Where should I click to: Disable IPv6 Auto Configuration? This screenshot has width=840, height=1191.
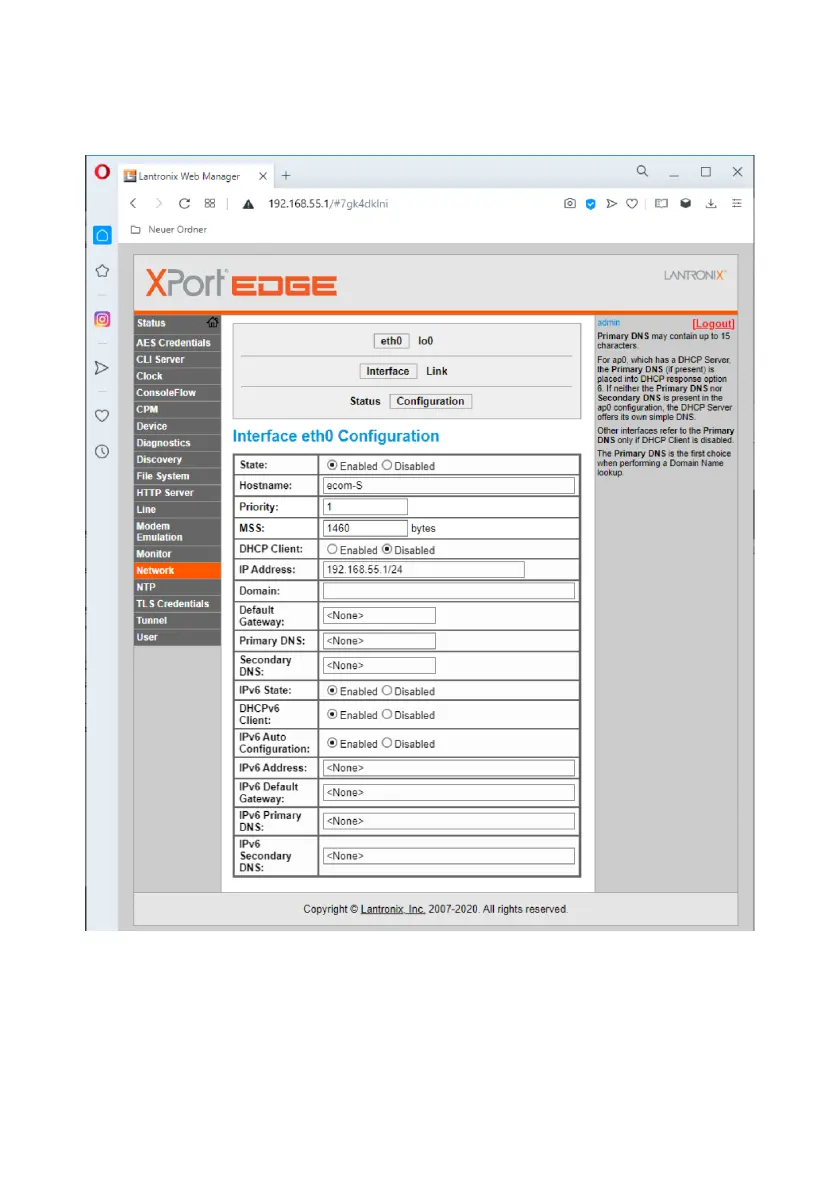click(x=387, y=743)
